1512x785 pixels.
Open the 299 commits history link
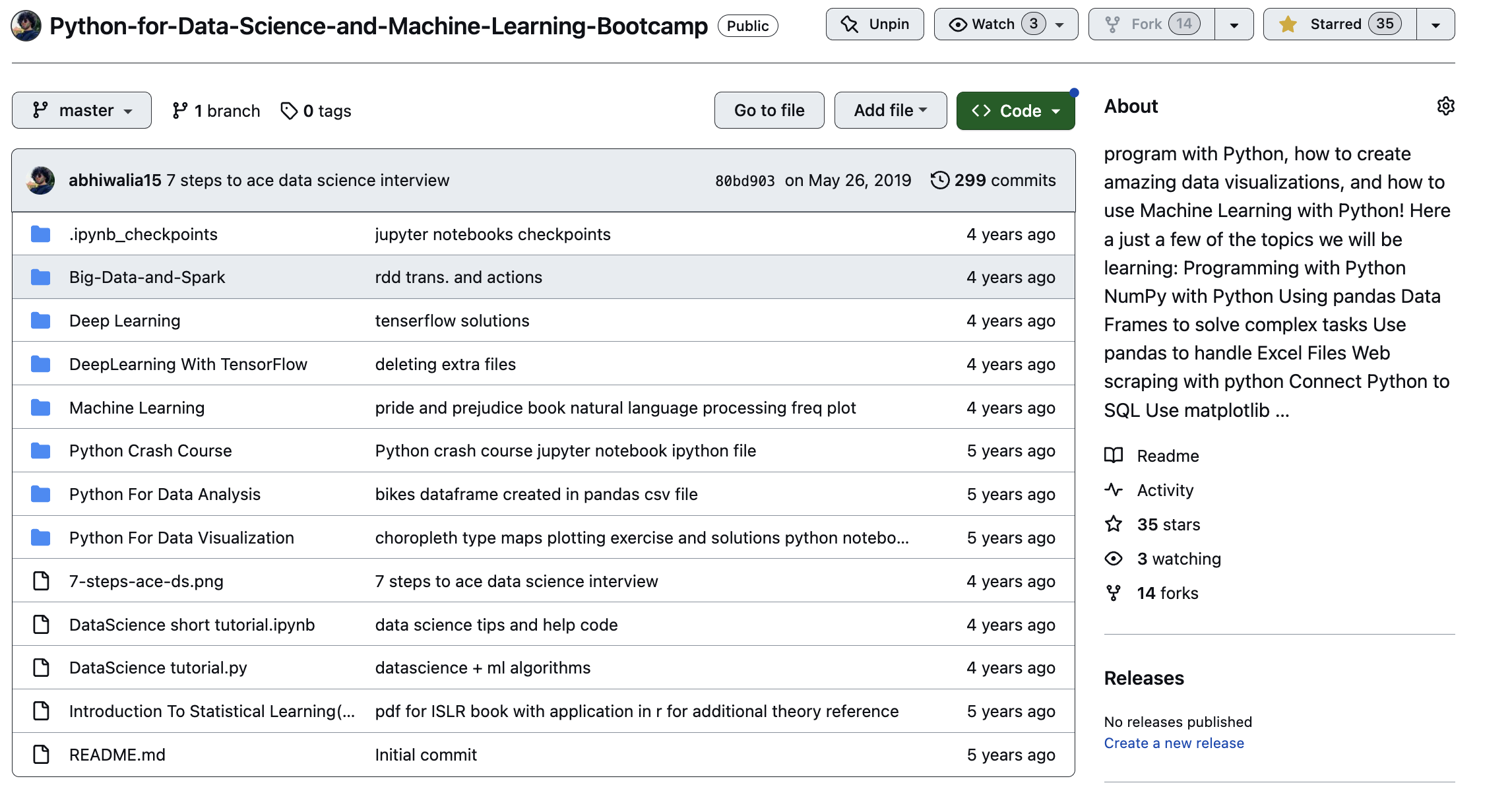(x=993, y=180)
